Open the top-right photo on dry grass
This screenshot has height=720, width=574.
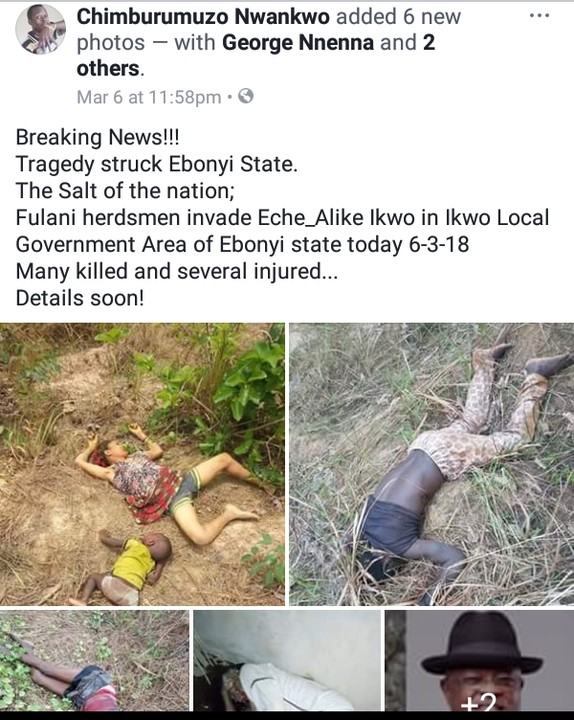[432, 464]
